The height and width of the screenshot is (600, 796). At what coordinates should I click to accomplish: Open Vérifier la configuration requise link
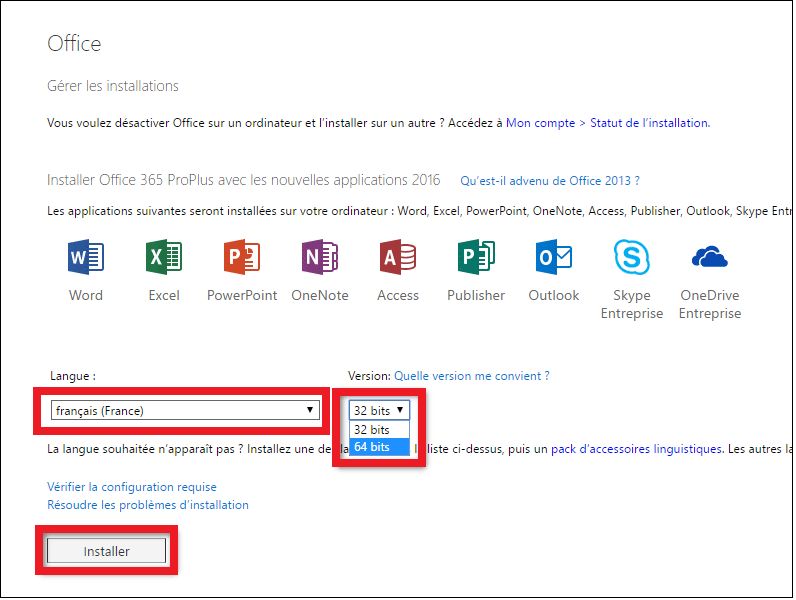[132, 487]
